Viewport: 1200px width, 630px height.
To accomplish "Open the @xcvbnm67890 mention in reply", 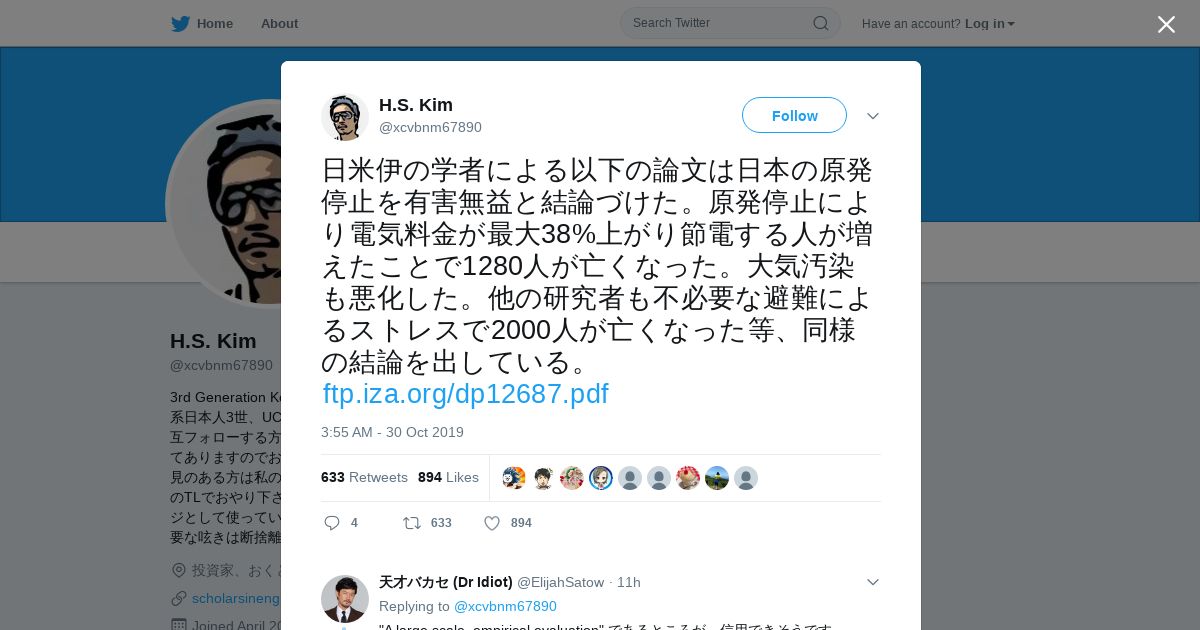I will (x=505, y=606).
